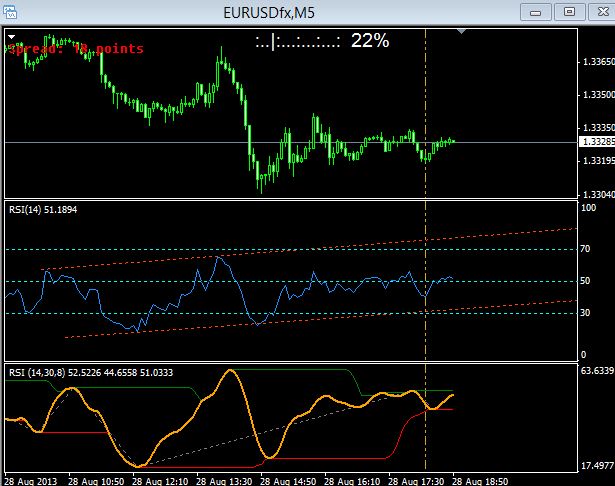Click the 1.33500 price scale value
This screenshot has width=615, height=486.
tap(599, 95)
